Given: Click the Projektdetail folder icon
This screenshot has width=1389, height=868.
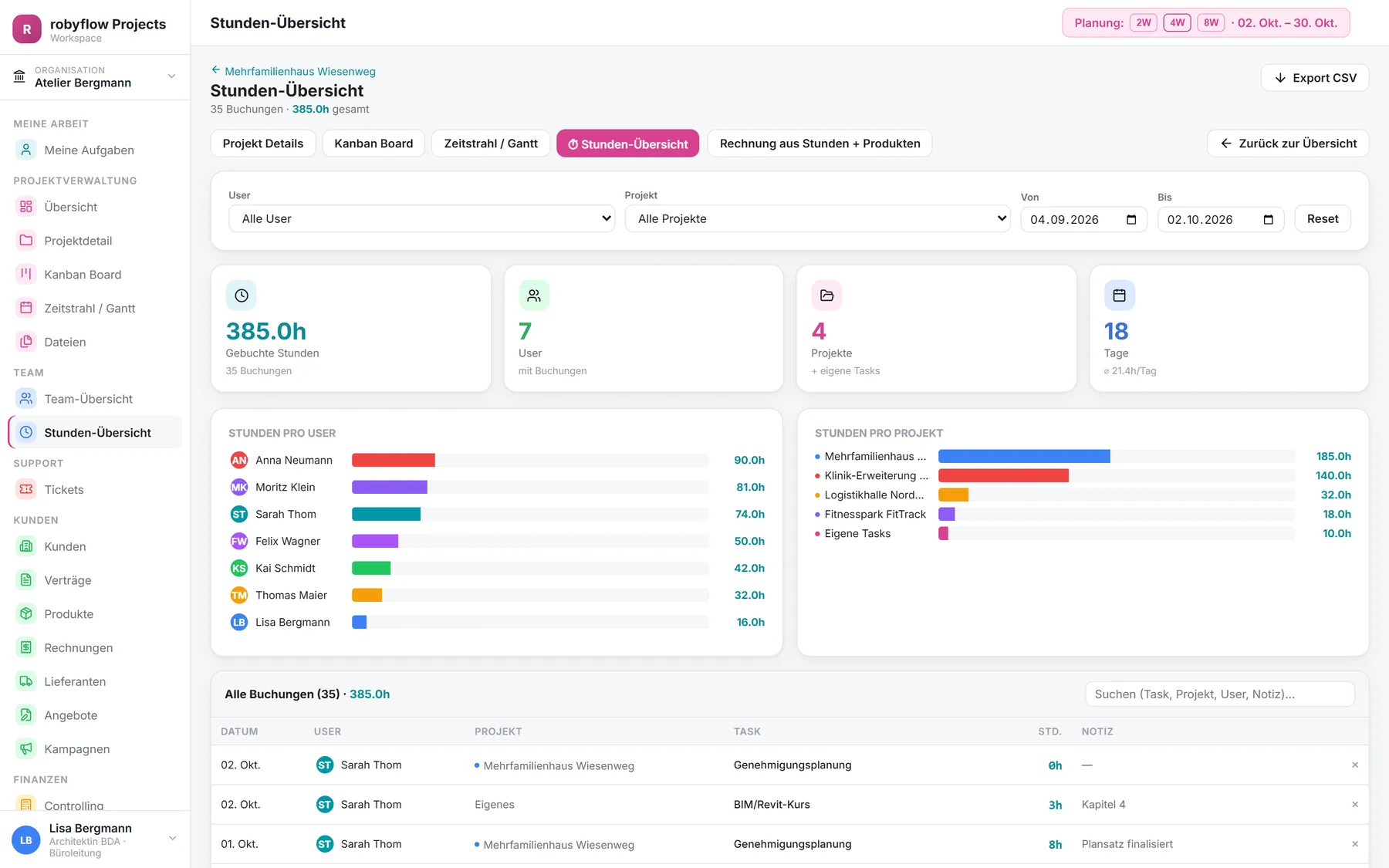Looking at the screenshot, I should tap(26, 241).
